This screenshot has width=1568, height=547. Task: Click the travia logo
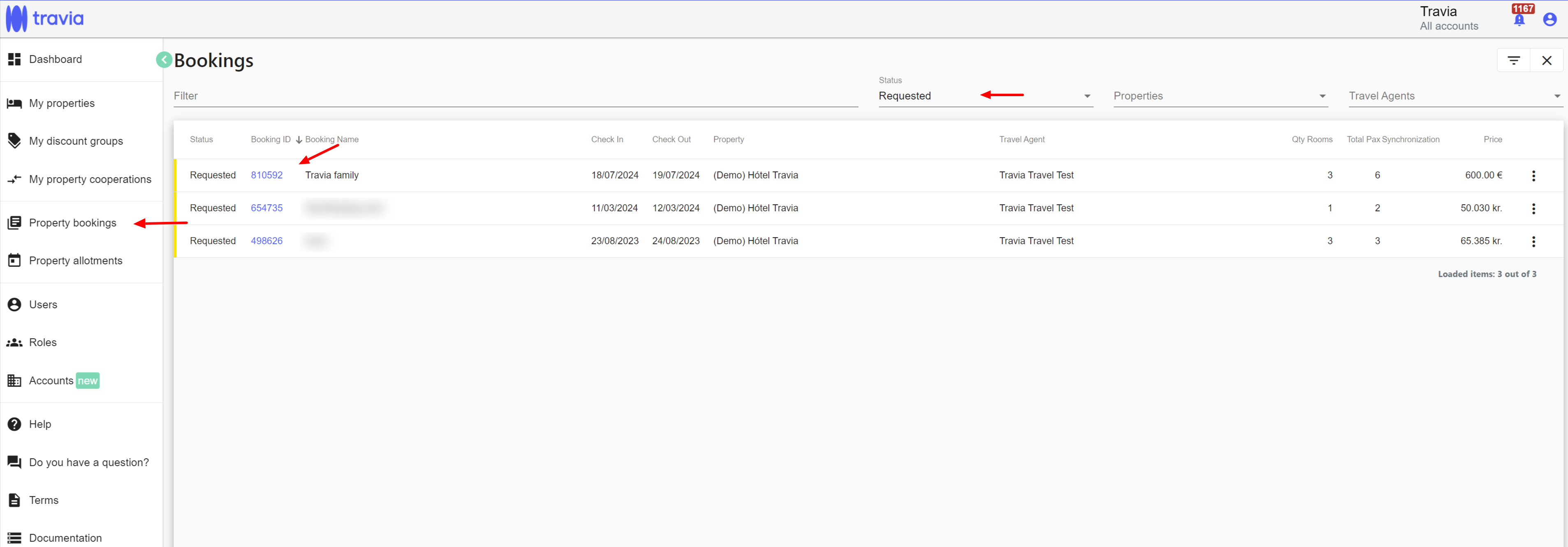[x=45, y=18]
